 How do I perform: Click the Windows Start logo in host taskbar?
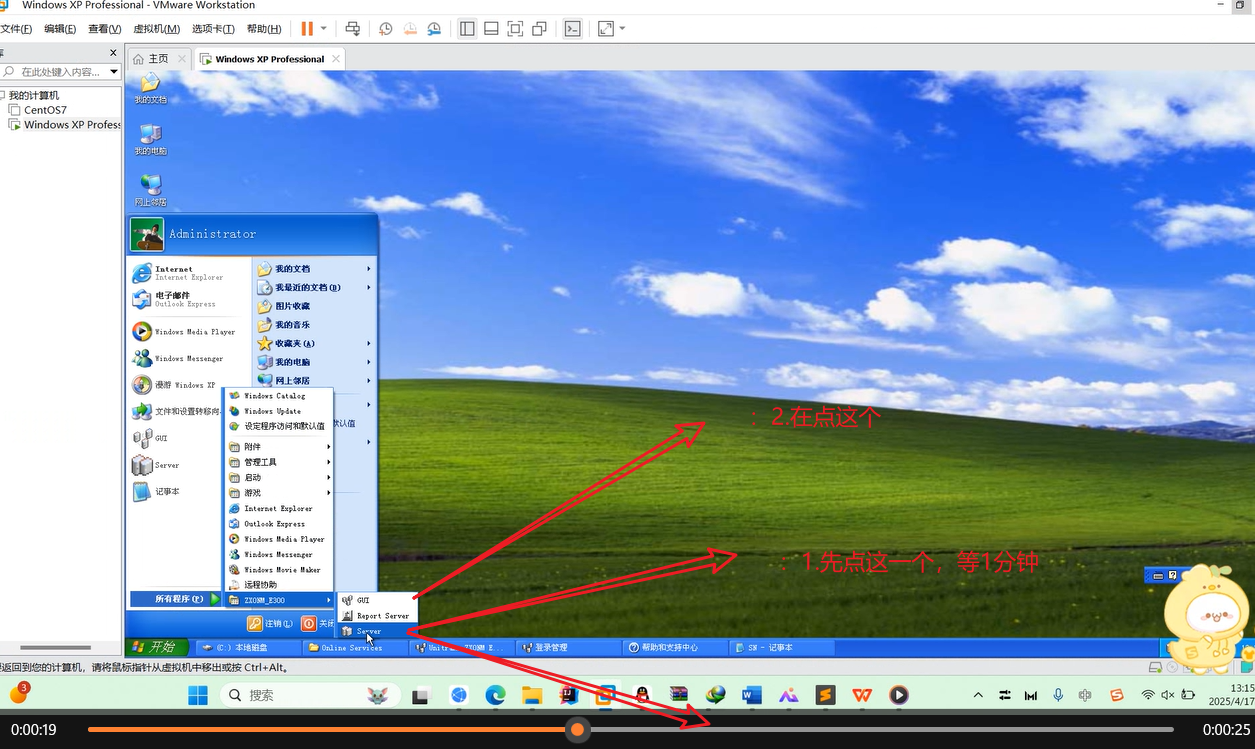tap(197, 695)
